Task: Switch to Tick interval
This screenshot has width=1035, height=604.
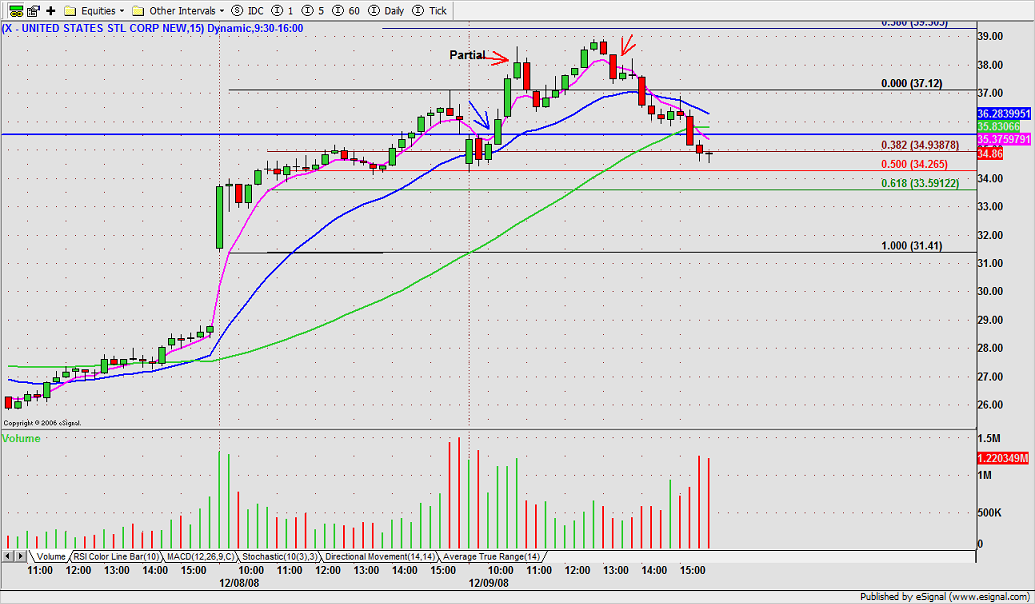Action: click(x=429, y=11)
